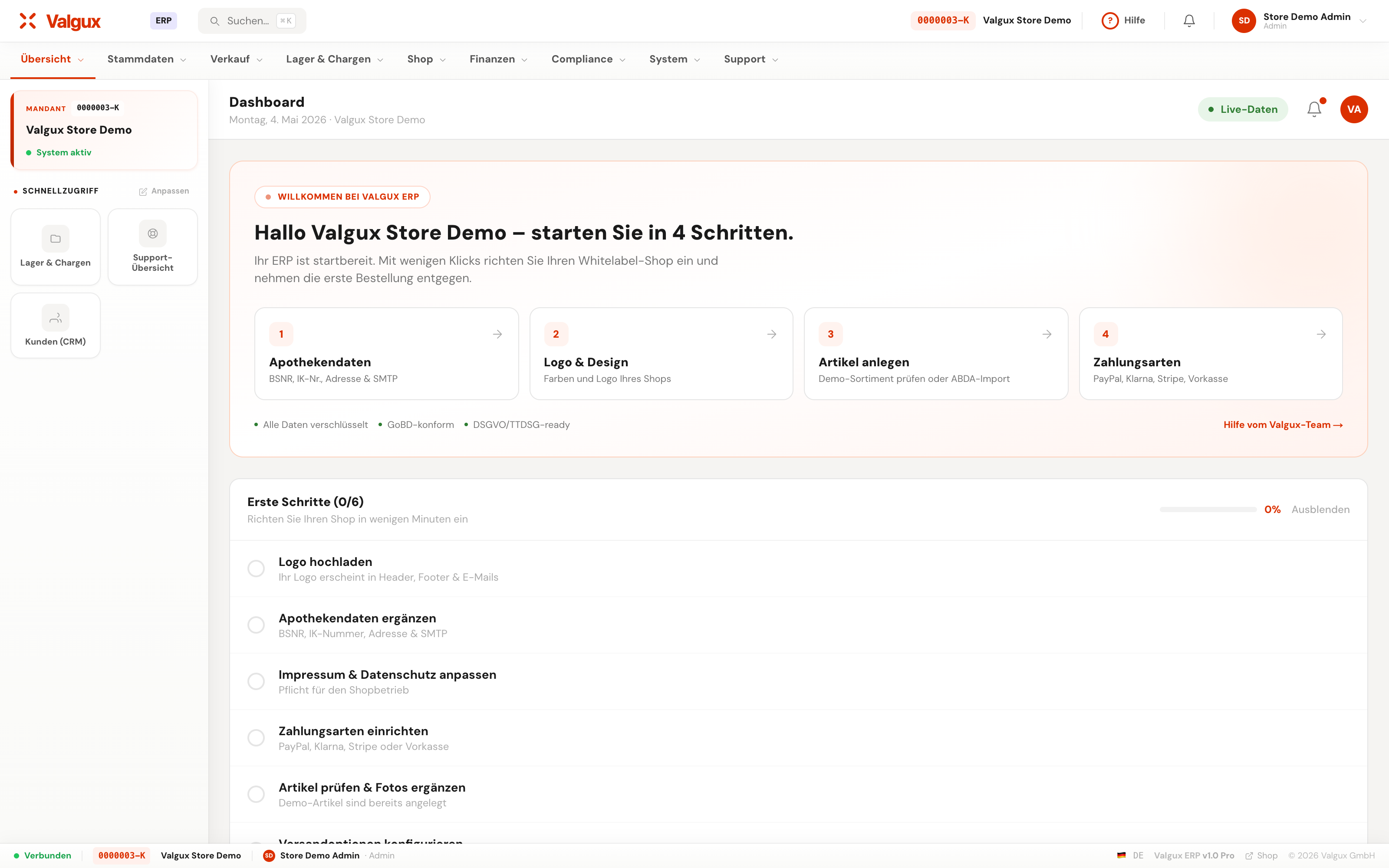
Task: Click the search magnifier icon
Action: [x=215, y=21]
